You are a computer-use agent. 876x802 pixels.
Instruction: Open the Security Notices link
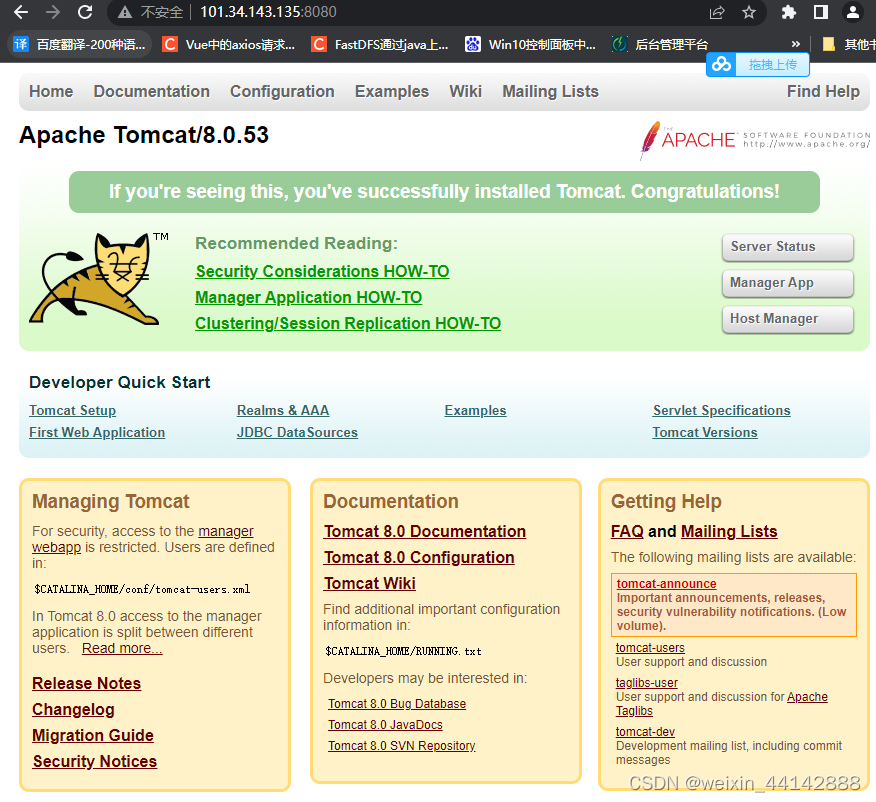click(x=95, y=762)
